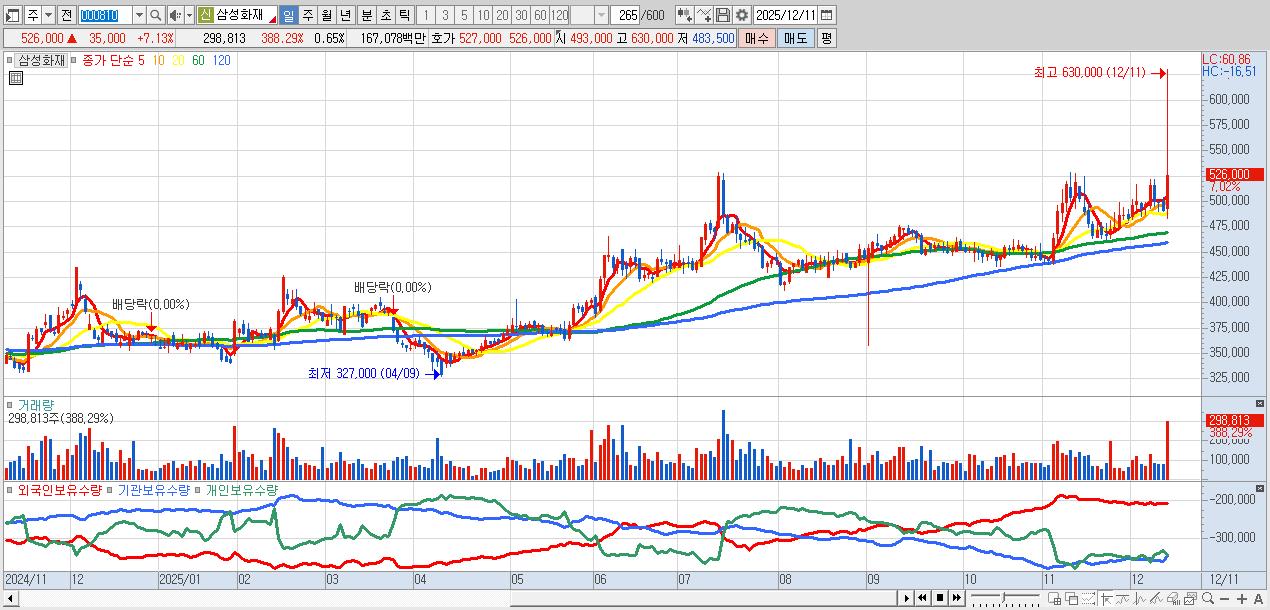Click the panel layout icon at toolbar start
Screen dimensions: 1270x610
pyautogui.click(x=13, y=15)
